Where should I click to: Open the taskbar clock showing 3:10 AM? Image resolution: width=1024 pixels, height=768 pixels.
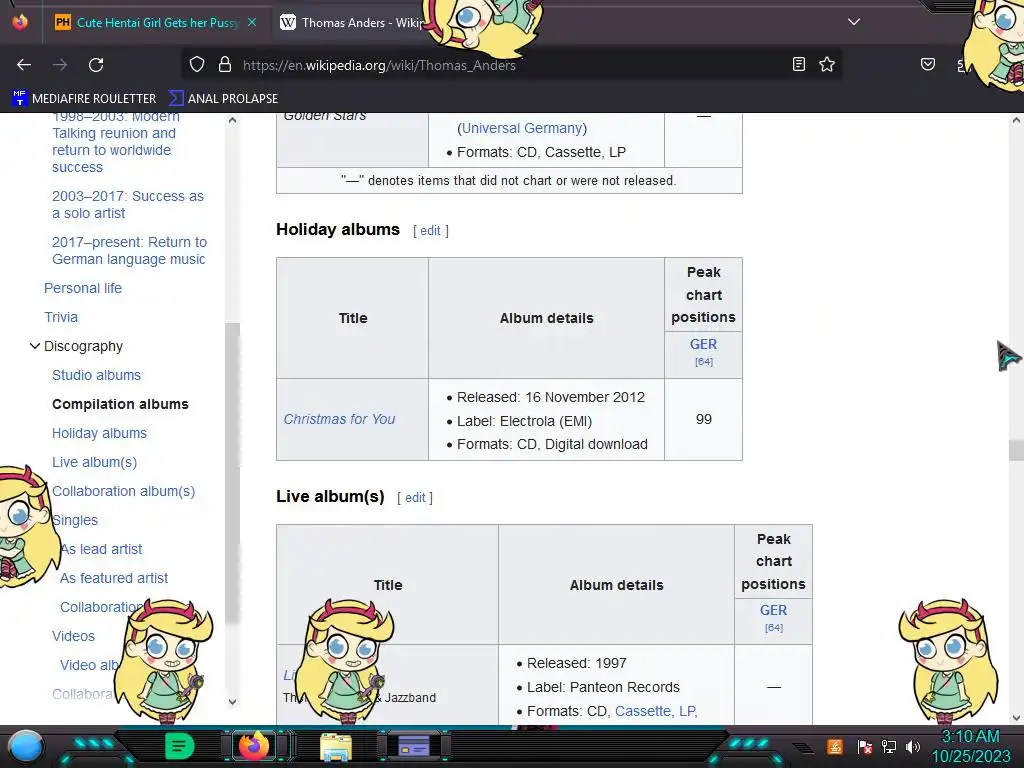[970, 746]
